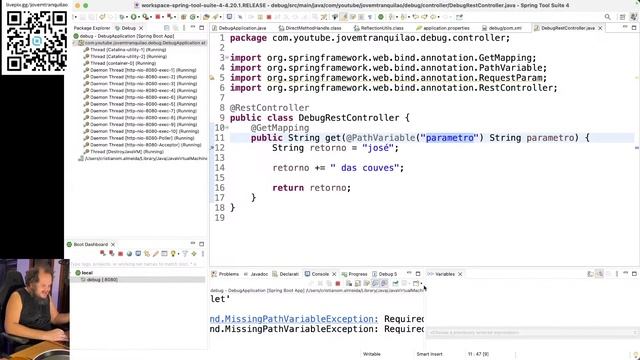Click 'Smart Insert' in status bar

coord(429,354)
